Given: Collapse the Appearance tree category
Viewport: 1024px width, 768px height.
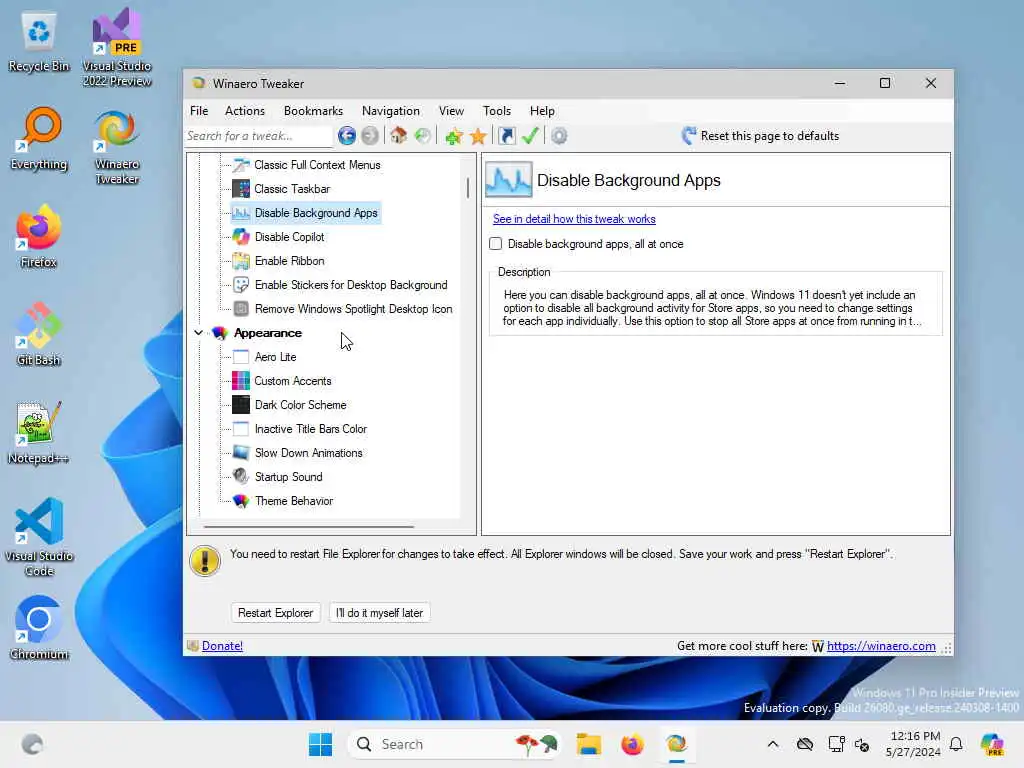Looking at the screenshot, I should [x=199, y=332].
